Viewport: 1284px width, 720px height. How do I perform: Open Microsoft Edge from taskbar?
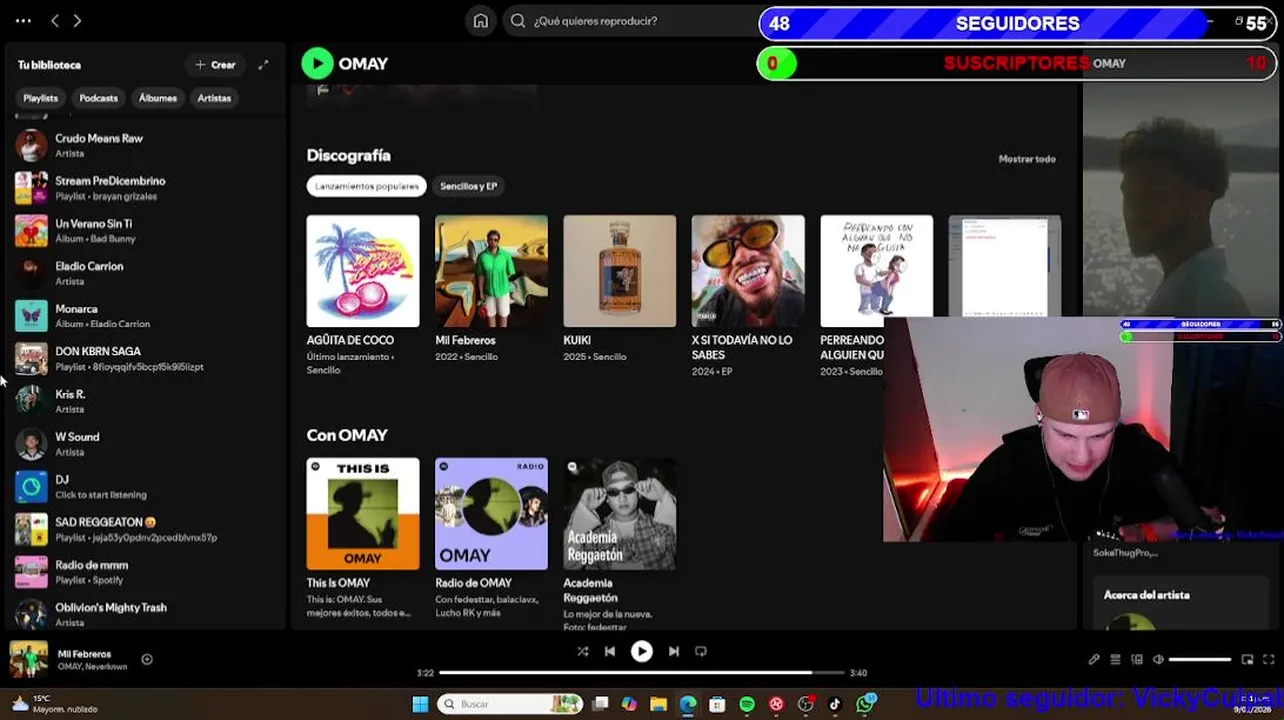point(688,704)
